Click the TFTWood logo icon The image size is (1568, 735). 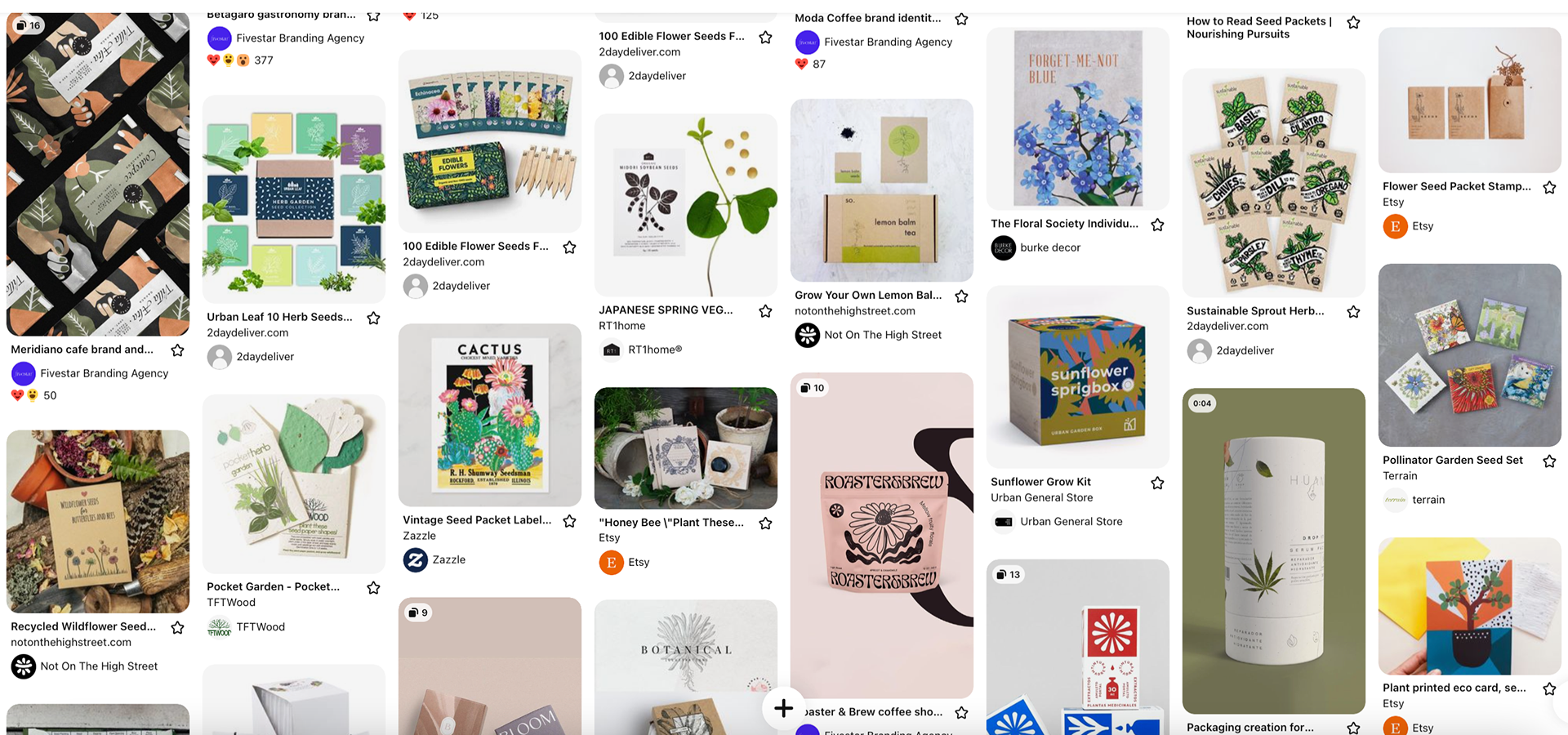219,627
